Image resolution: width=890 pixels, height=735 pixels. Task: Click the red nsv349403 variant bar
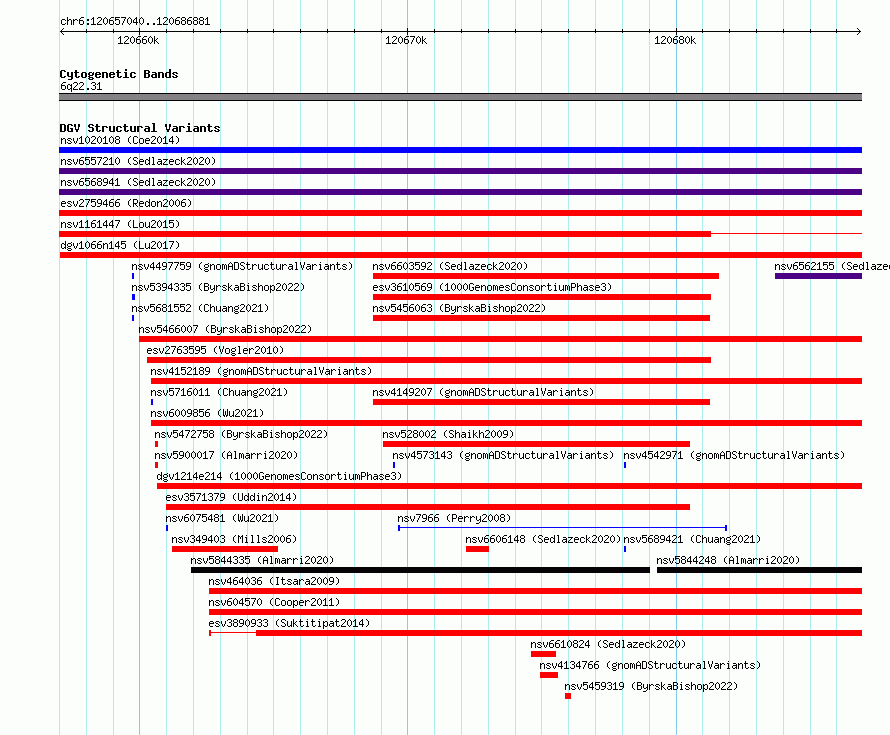[225, 549]
